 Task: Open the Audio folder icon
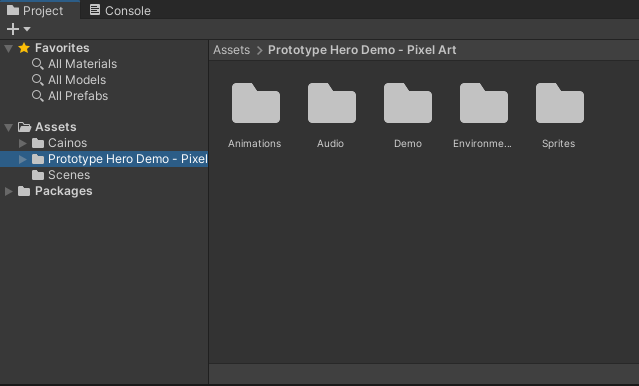pyautogui.click(x=332, y=103)
